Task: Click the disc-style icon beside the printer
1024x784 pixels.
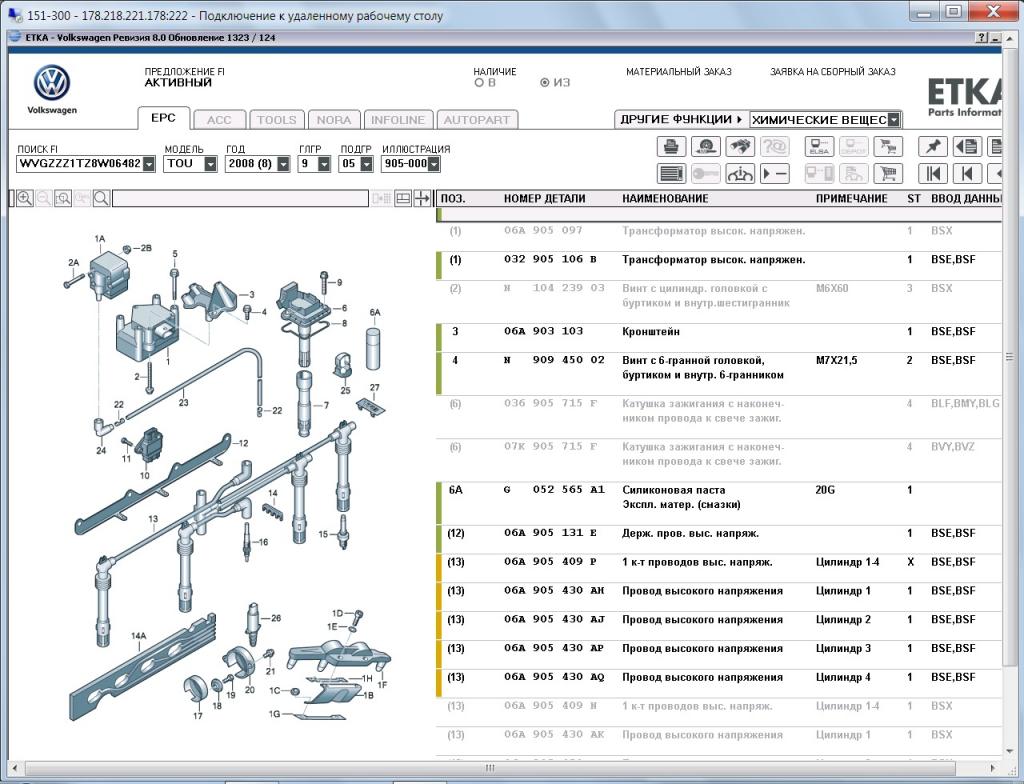Action: [705, 146]
